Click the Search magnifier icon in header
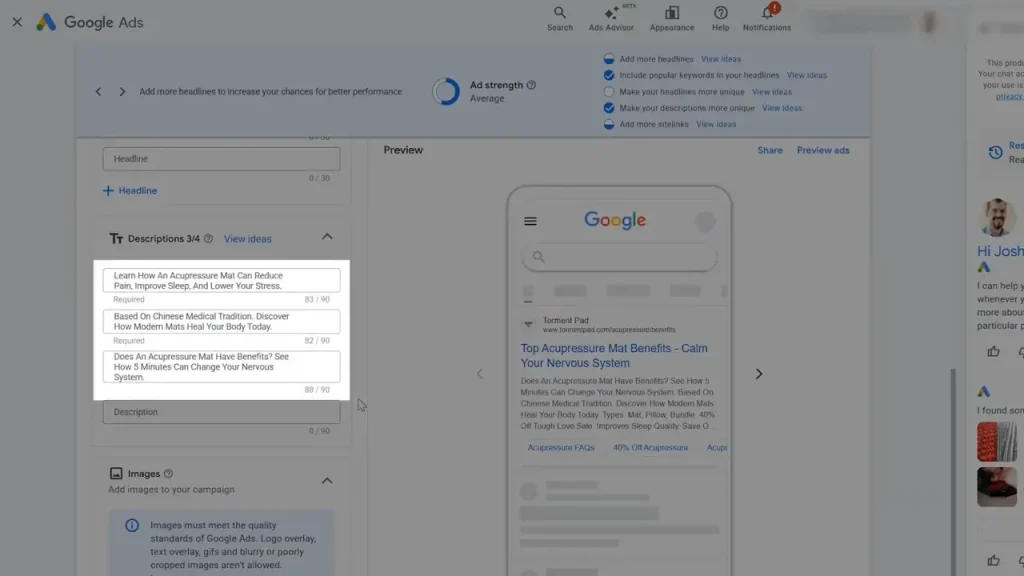Screen dimensions: 1024x576 tap(560, 13)
